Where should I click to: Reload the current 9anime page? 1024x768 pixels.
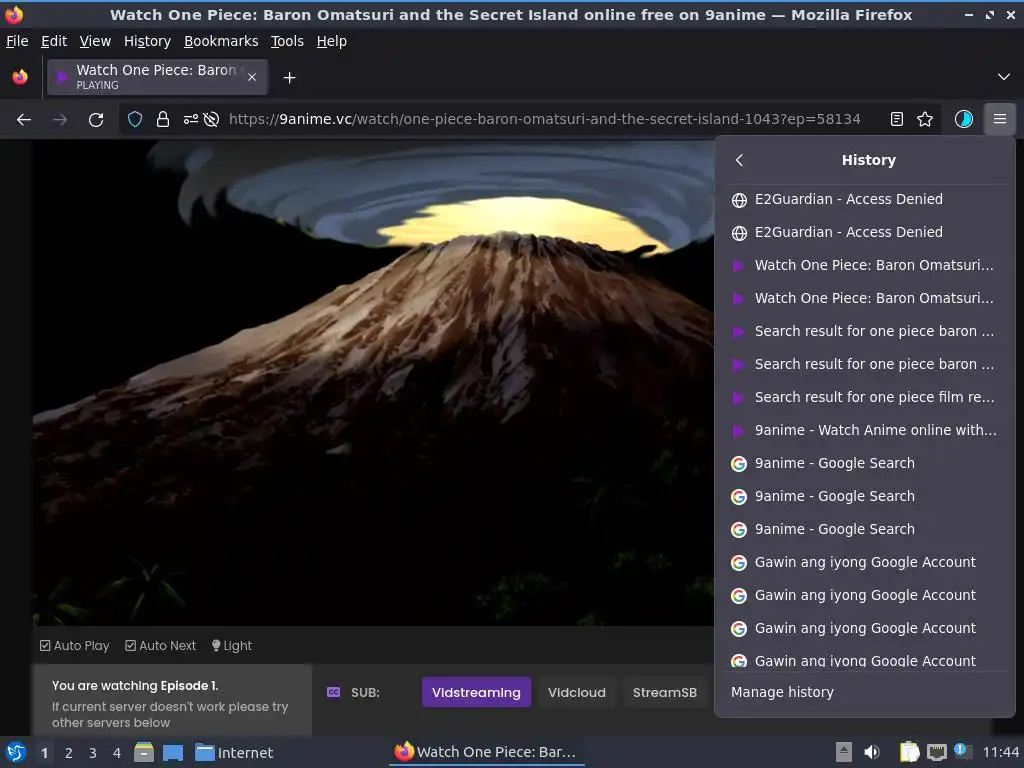[96, 120]
